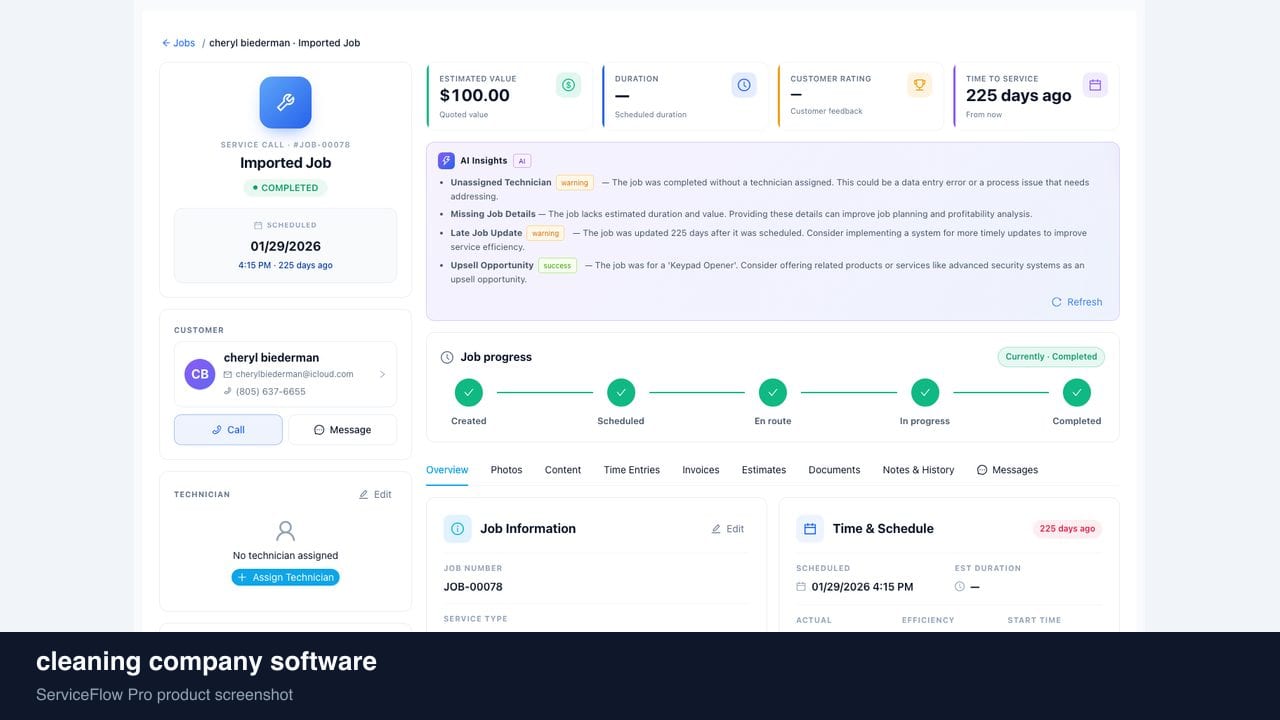Image resolution: width=1280 pixels, height=720 pixels.
Task: Click Assign Technician button
Action: point(285,577)
